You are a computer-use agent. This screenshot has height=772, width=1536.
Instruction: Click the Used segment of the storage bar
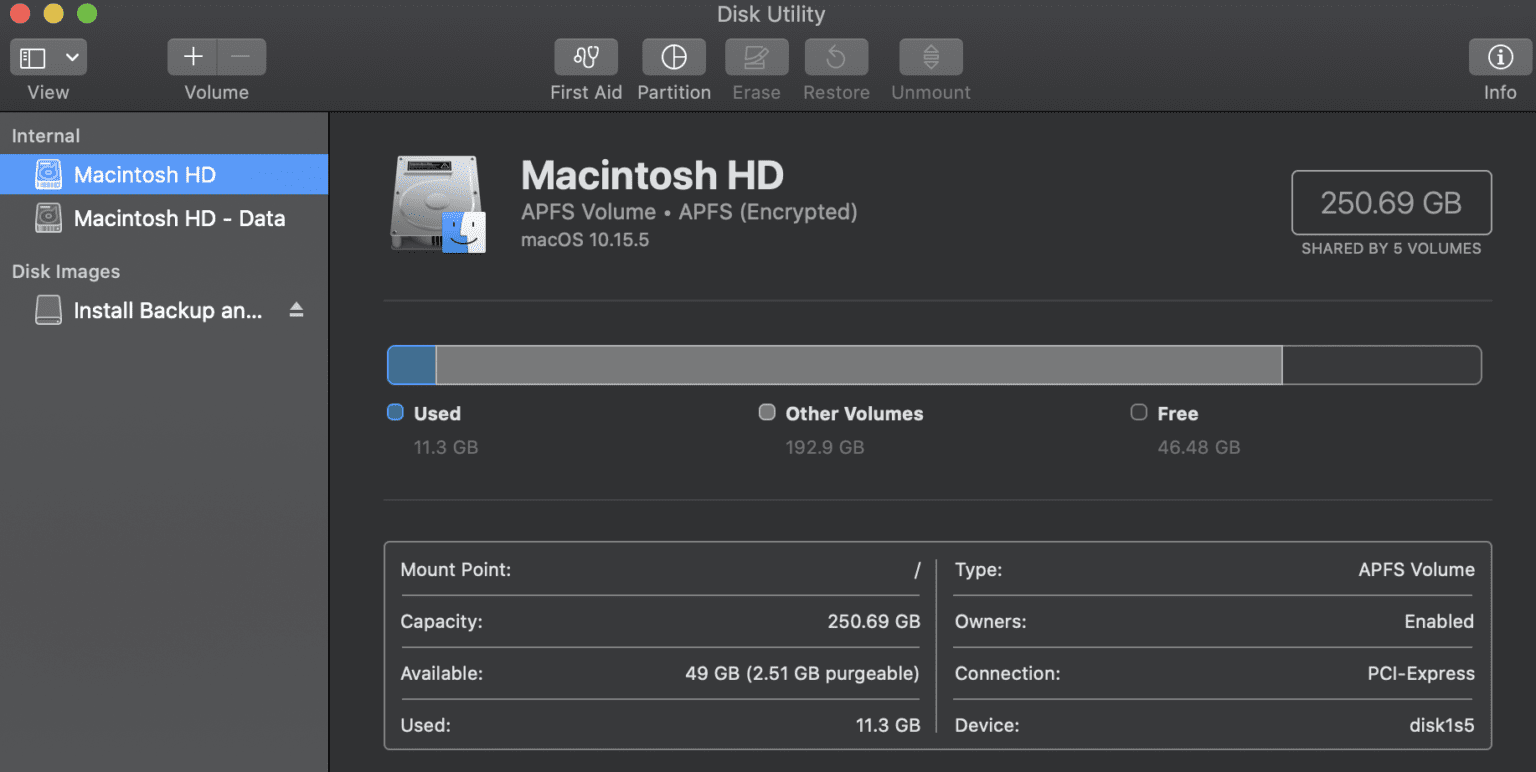(410, 365)
